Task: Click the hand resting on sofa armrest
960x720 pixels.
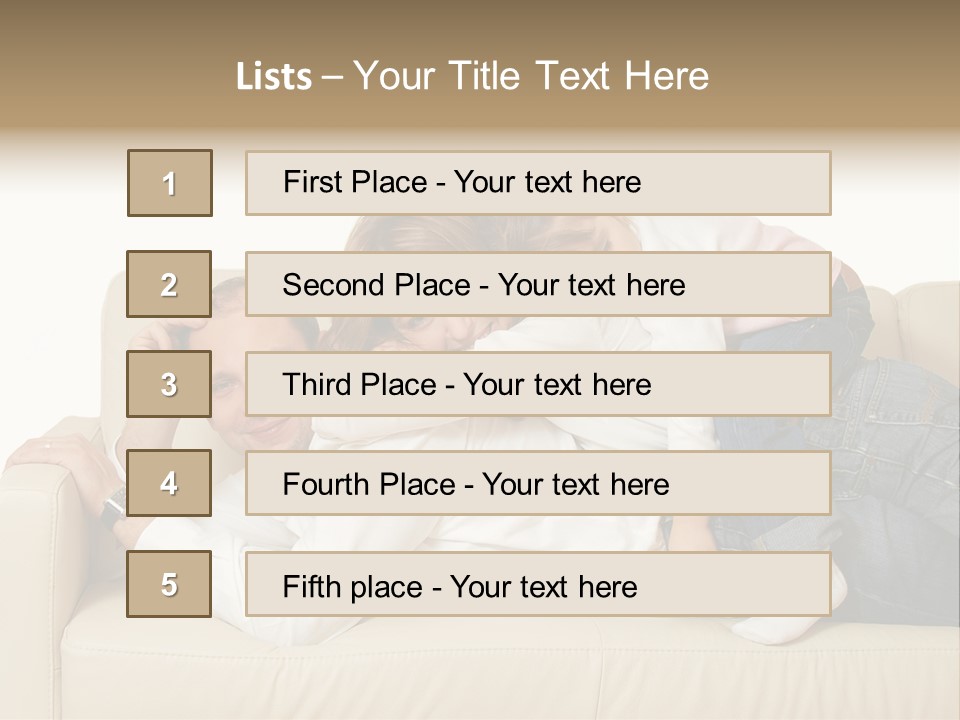Action: [60, 450]
